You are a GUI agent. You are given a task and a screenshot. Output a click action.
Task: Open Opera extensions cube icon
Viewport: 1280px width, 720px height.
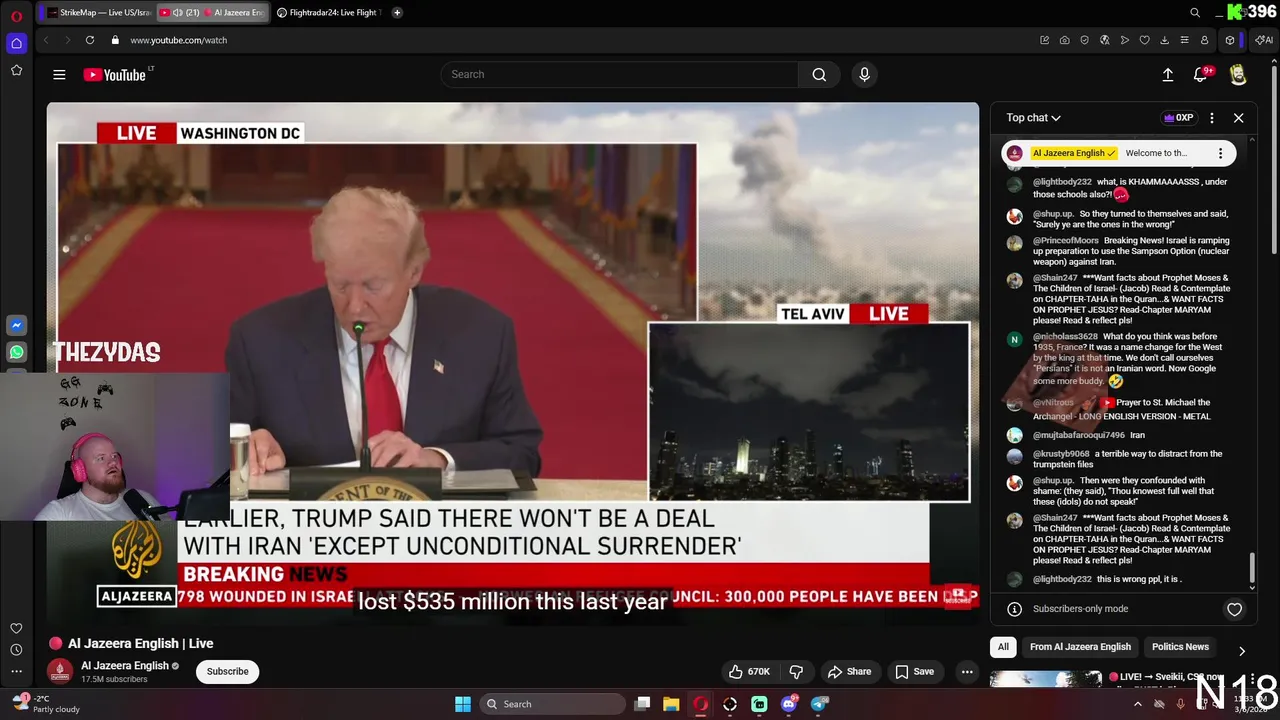point(1230,40)
